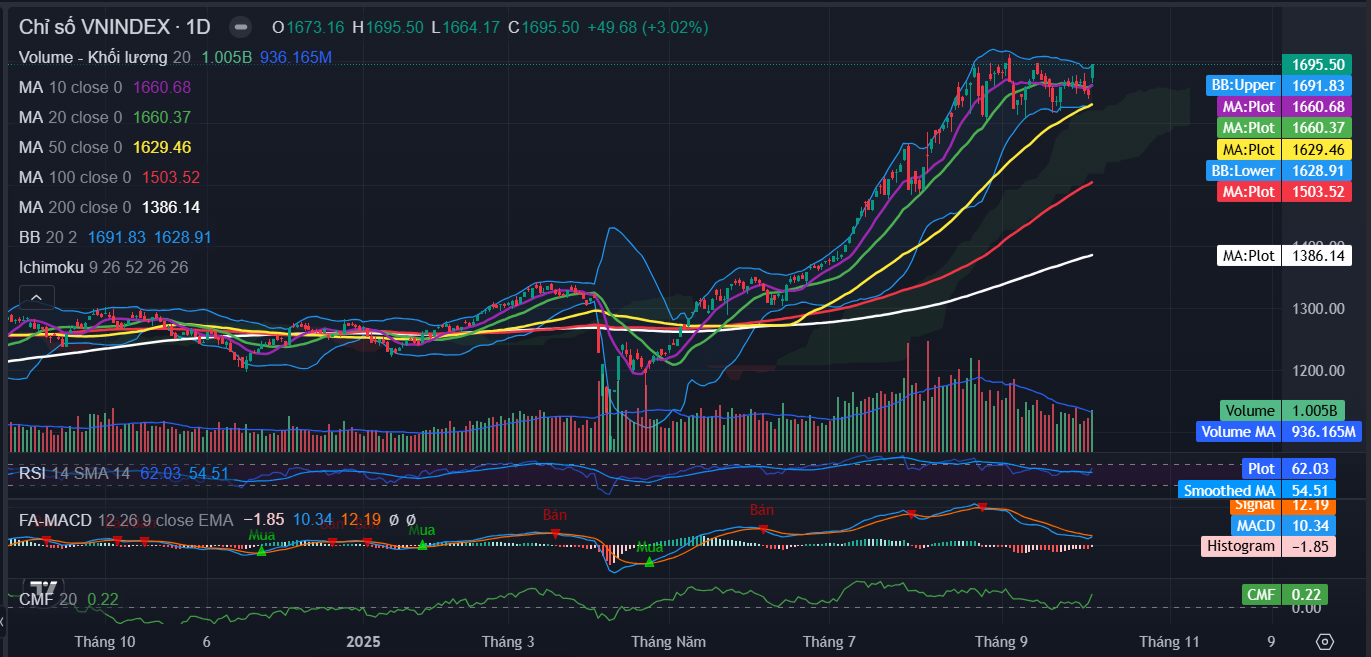Image resolution: width=1371 pixels, height=657 pixels.
Task: Click the market status pill beside VNINDEX title
Action: [240, 27]
